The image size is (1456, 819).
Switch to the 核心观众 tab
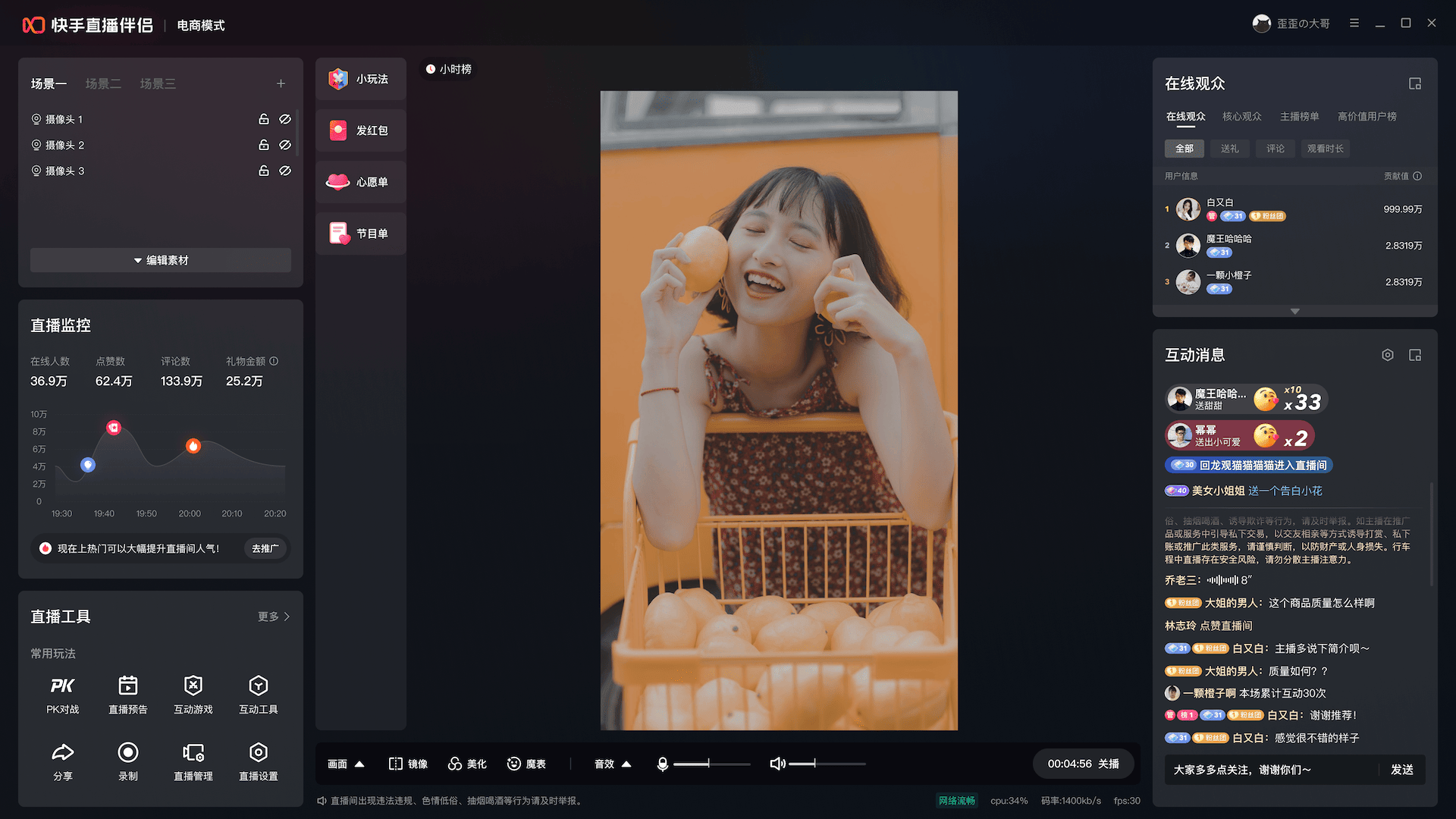pos(1241,116)
